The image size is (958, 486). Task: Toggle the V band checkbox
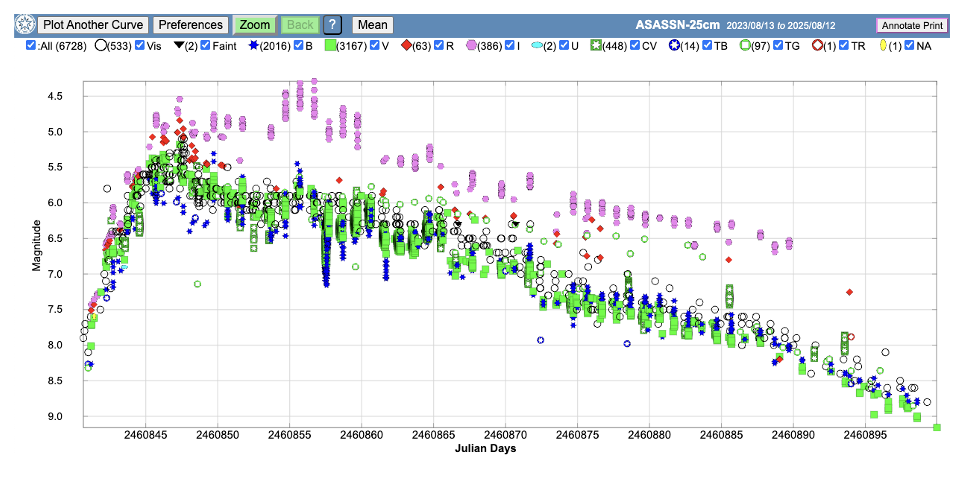tap(375, 46)
